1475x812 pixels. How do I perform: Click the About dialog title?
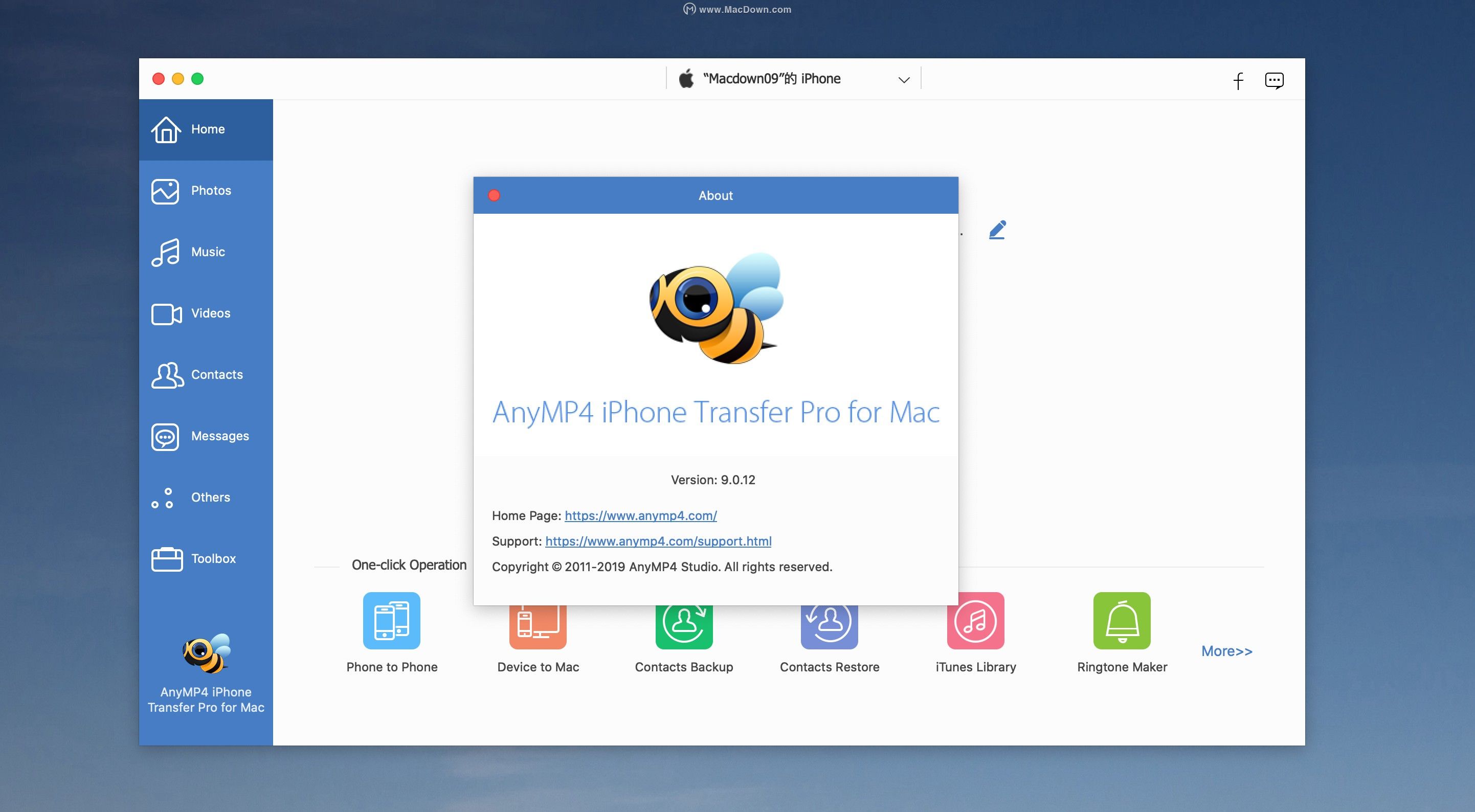pyautogui.click(x=716, y=196)
